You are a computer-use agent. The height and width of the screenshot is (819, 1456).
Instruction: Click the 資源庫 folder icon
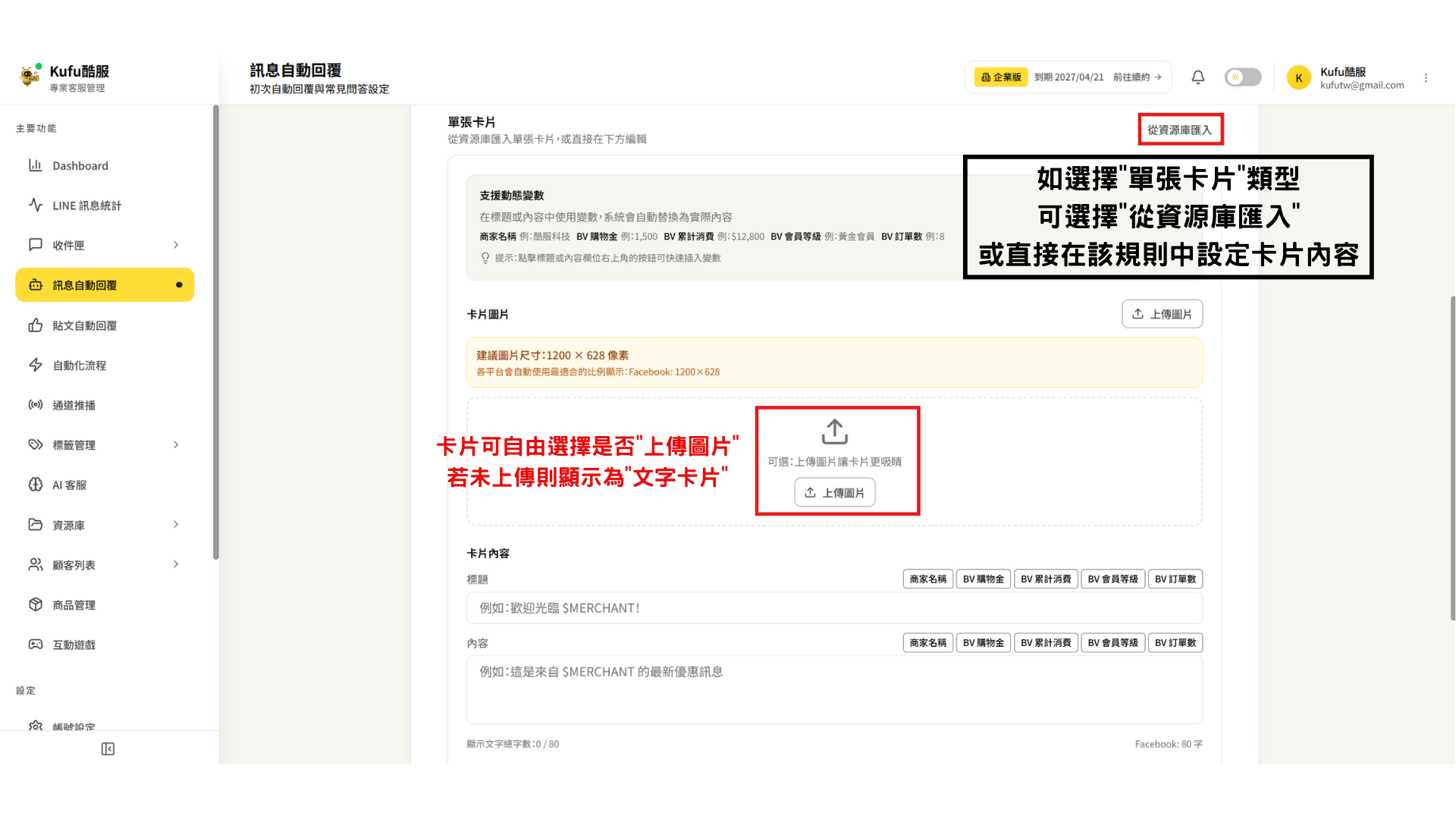point(35,525)
